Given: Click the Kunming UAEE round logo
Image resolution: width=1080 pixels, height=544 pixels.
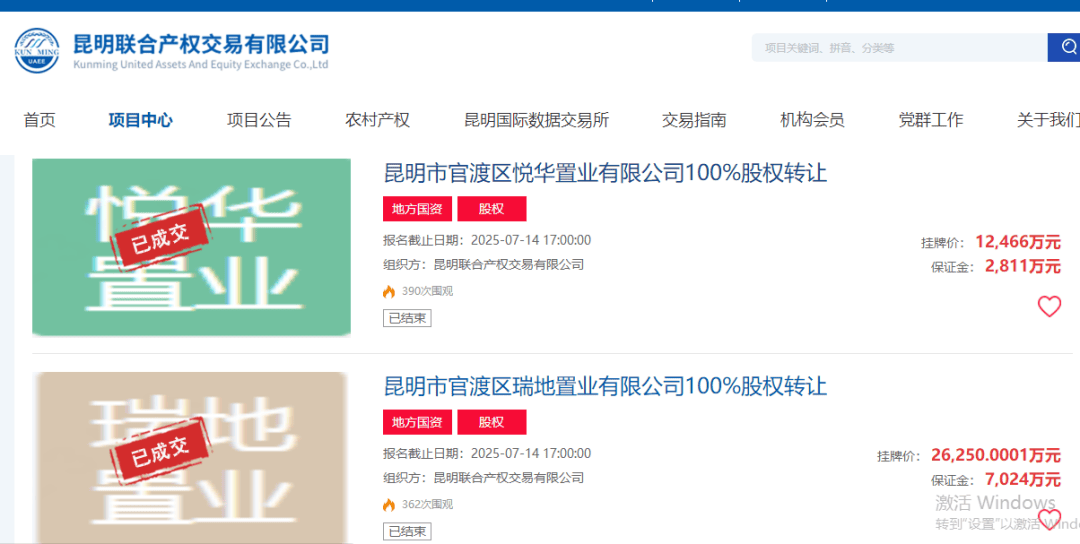Looking at the screenshot, I should coord(37,51).
